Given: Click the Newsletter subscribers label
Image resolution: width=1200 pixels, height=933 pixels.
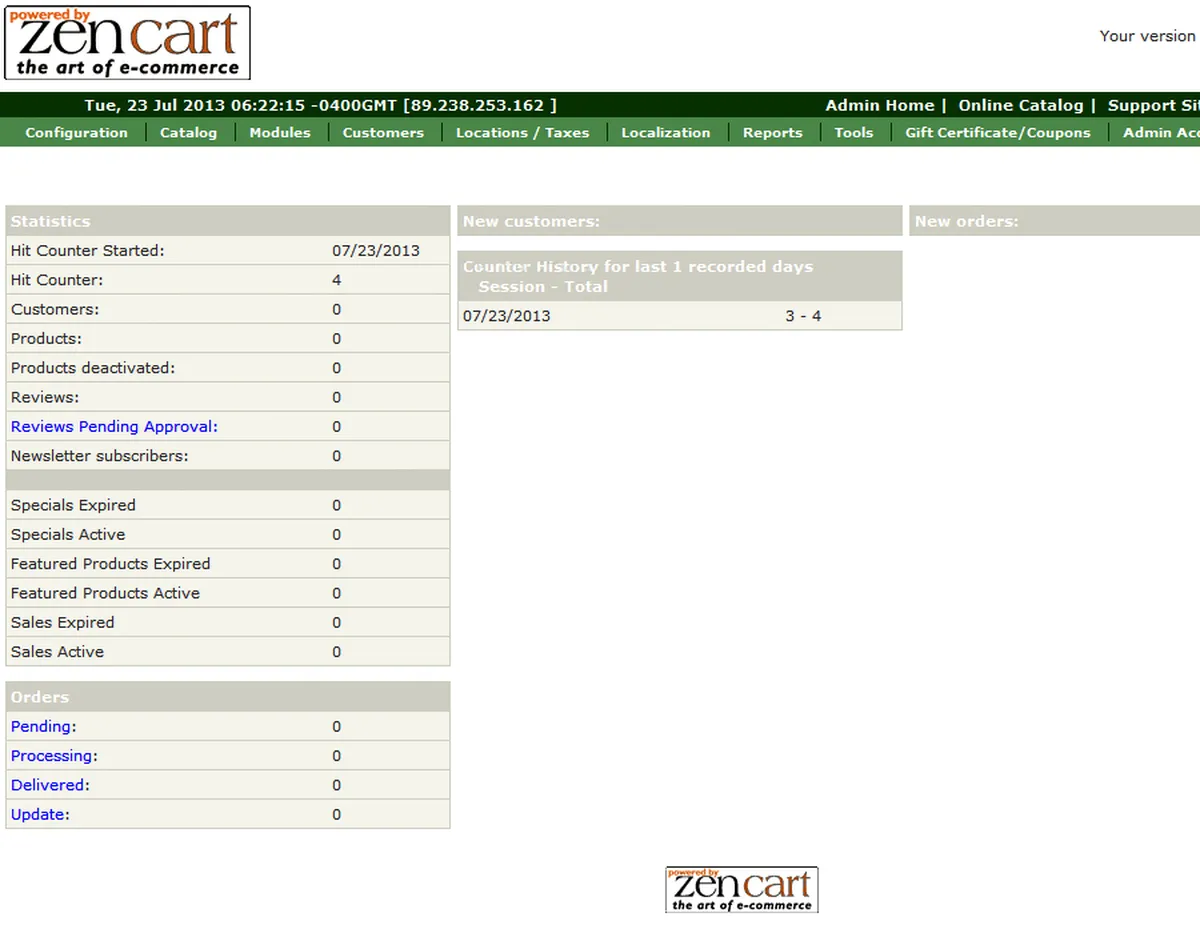Looking at the screenshot, I should pyautogui.click(x=100, y=456).
